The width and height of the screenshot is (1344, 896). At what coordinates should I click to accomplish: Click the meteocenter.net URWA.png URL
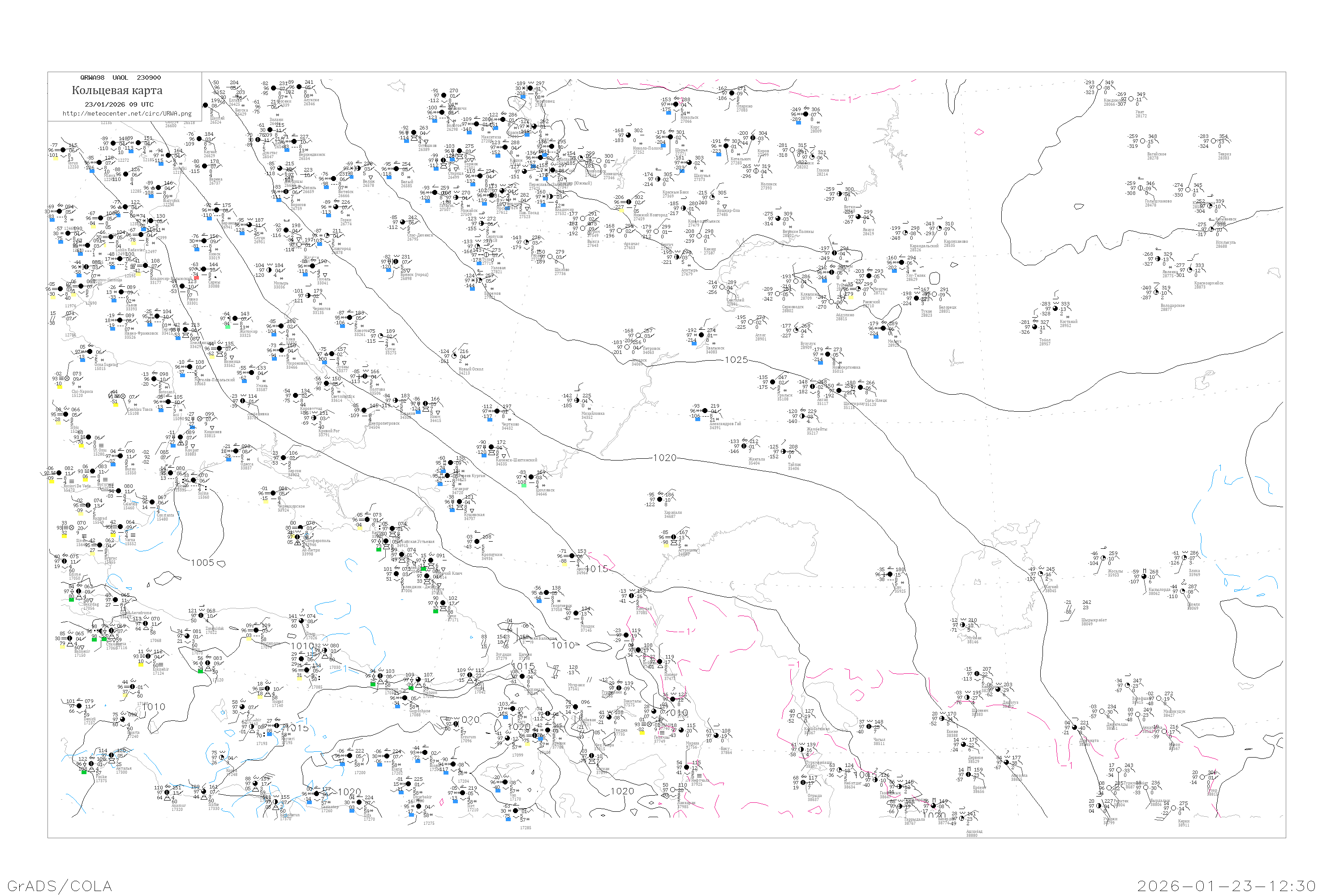pos(127,113)
